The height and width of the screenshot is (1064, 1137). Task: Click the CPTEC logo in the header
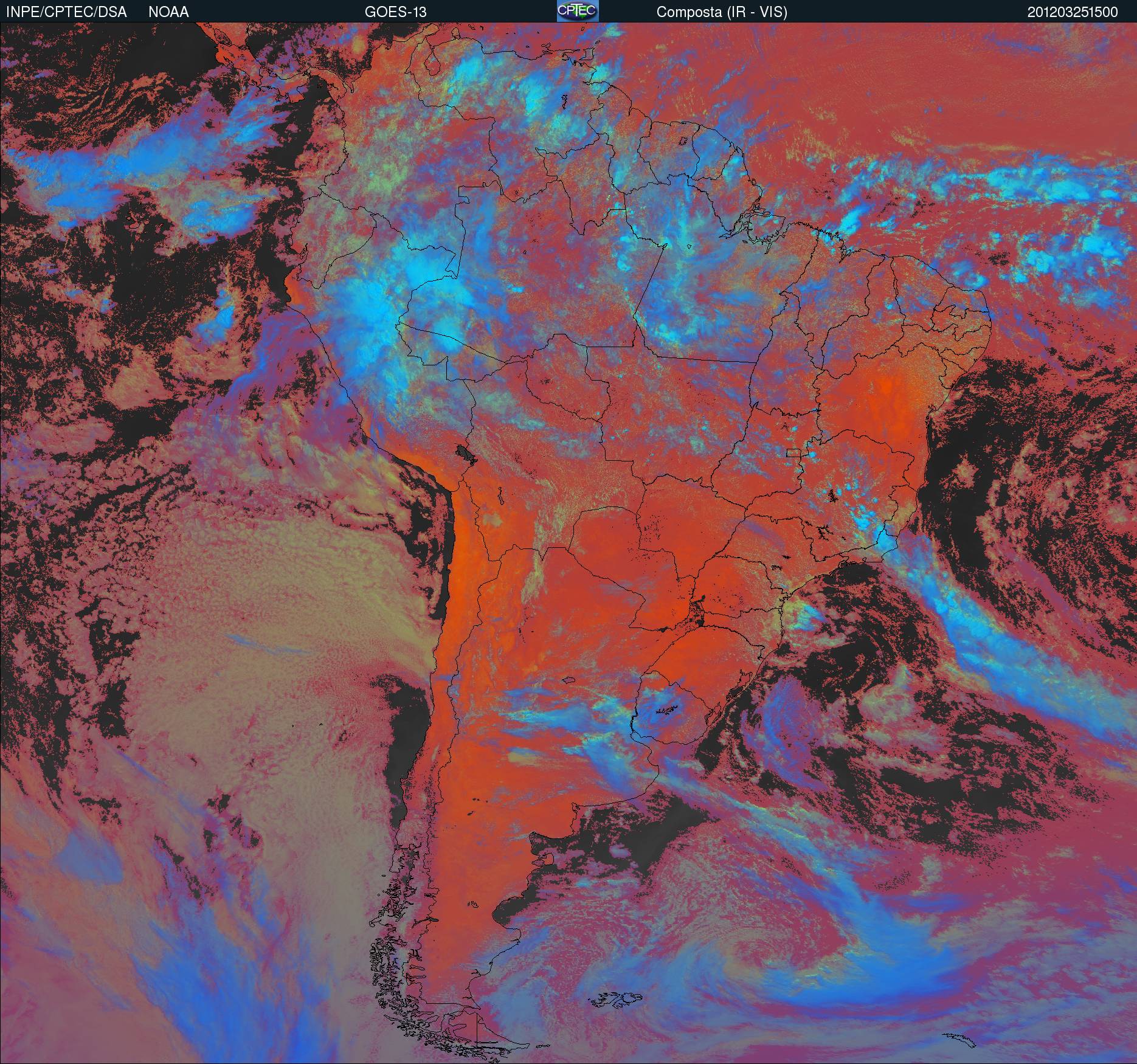pos(578,11)
